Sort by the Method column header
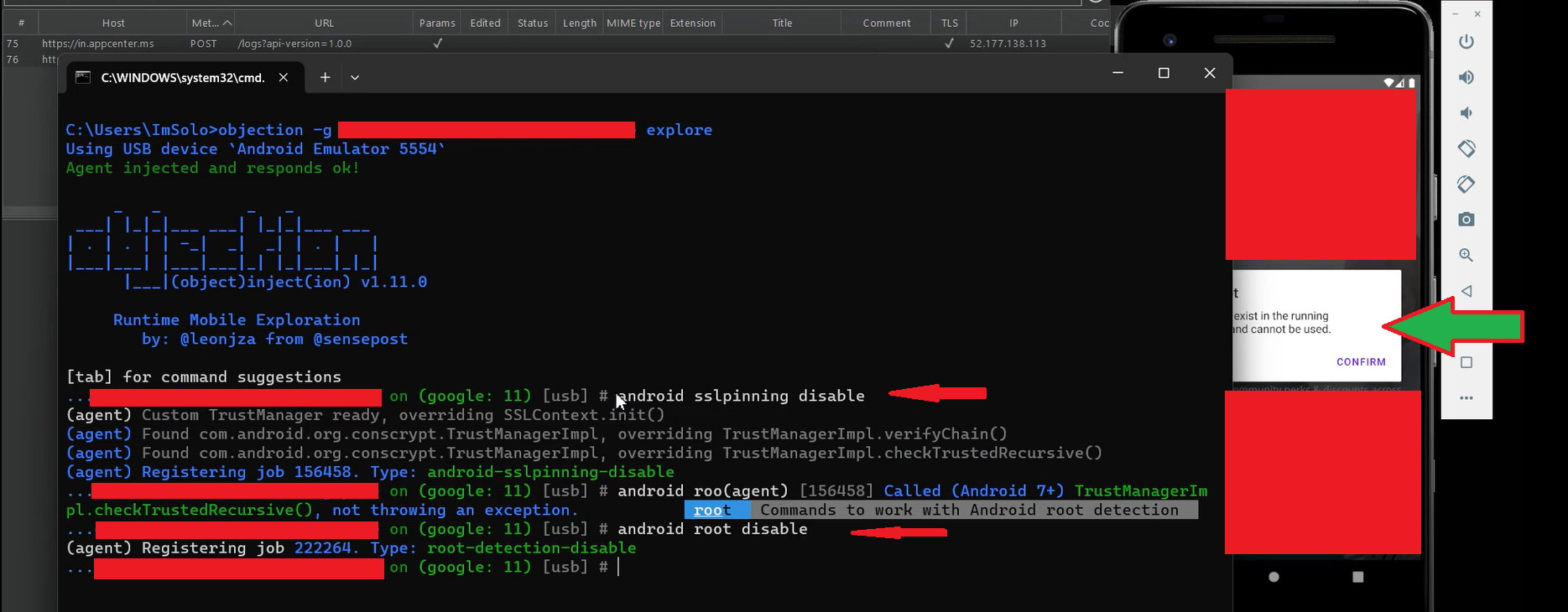 [x=211, y=23]
